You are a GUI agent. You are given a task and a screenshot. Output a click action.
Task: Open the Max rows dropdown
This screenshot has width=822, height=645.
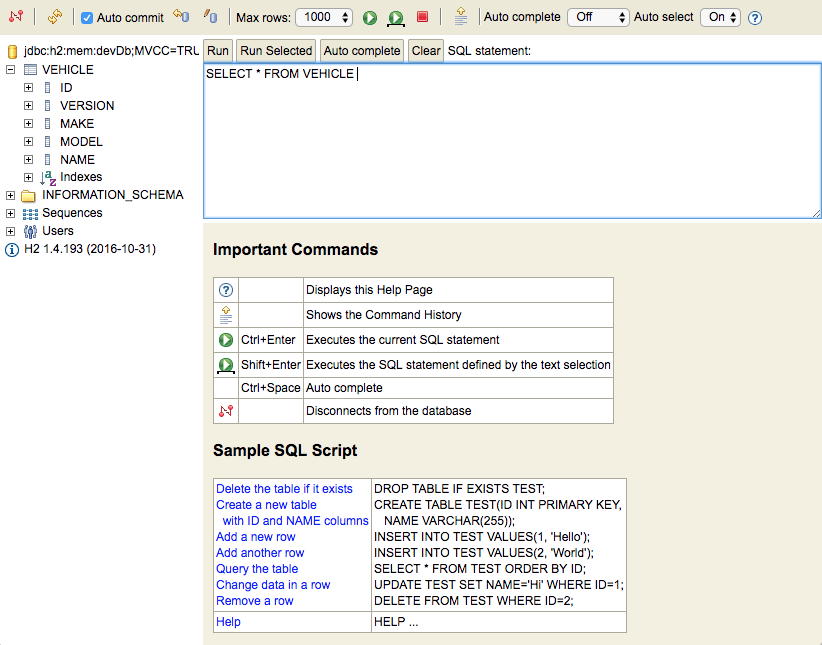[x=324, y=17]
